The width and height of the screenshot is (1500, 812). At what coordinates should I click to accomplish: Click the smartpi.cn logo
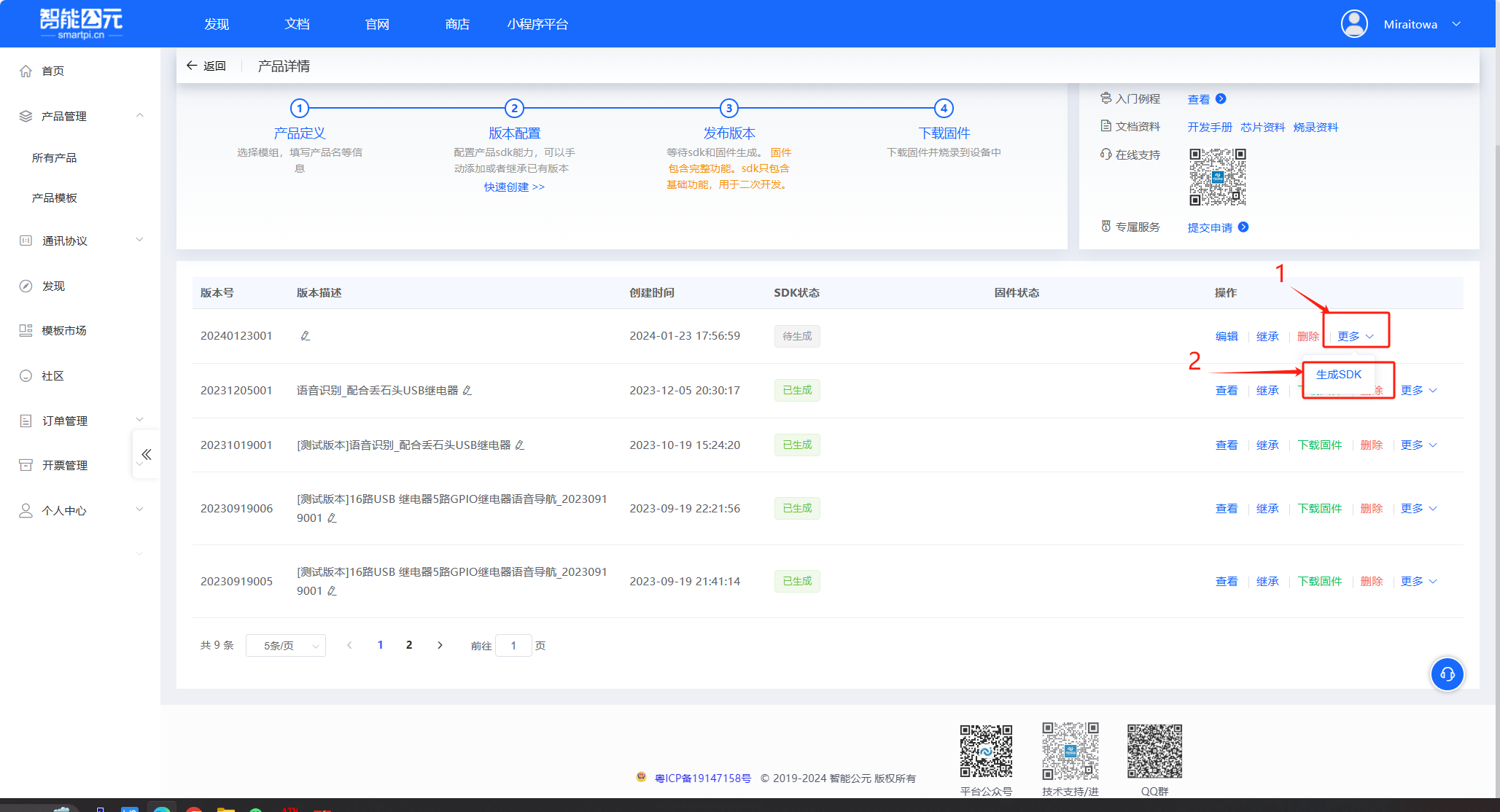click(x=81, y=23)
